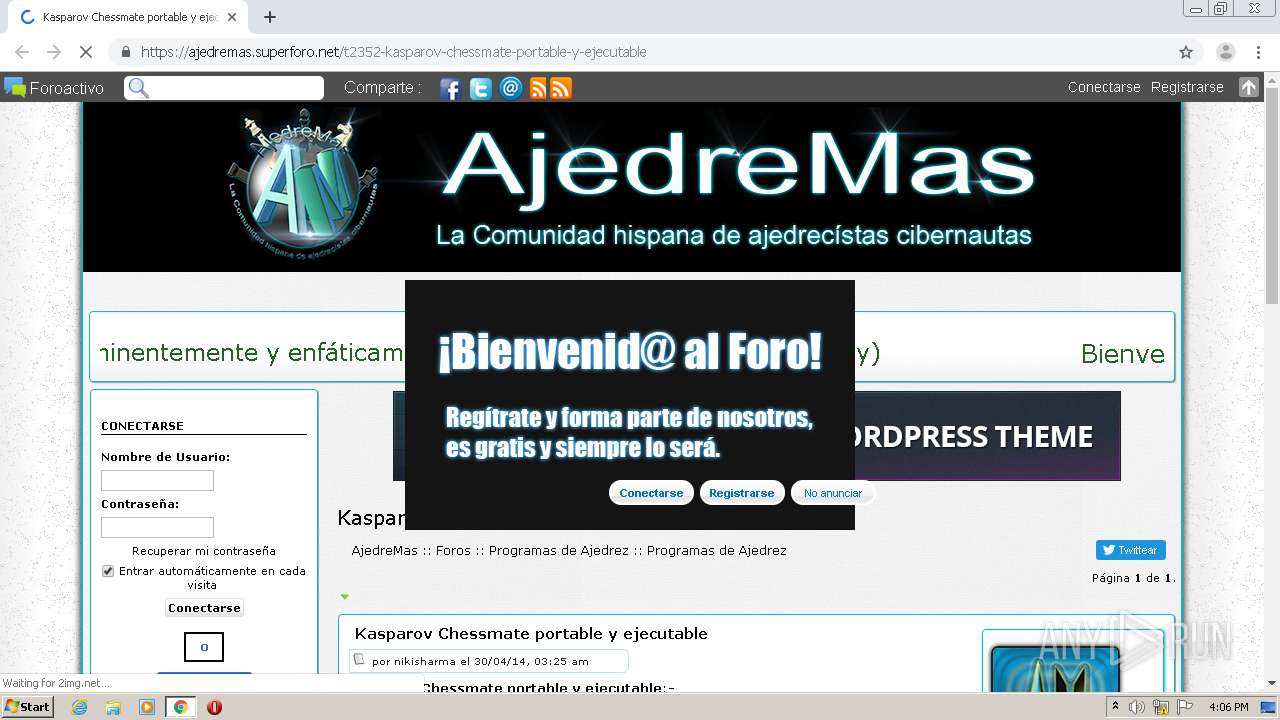Click Registrarse in the top toolbar

[x=1187, y=87]
